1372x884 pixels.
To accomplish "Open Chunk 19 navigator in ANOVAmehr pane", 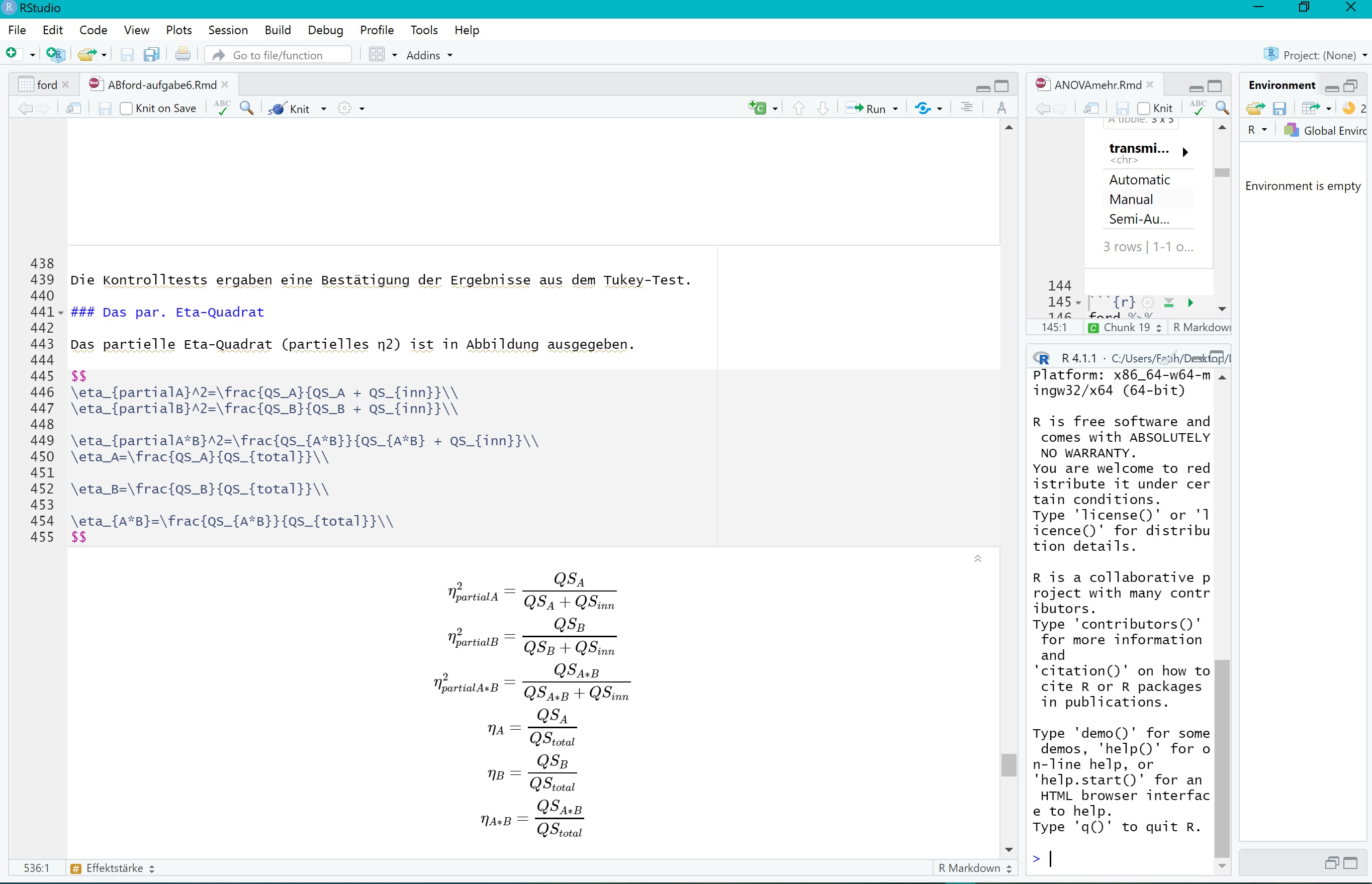I will click(x=1126, y=327).
